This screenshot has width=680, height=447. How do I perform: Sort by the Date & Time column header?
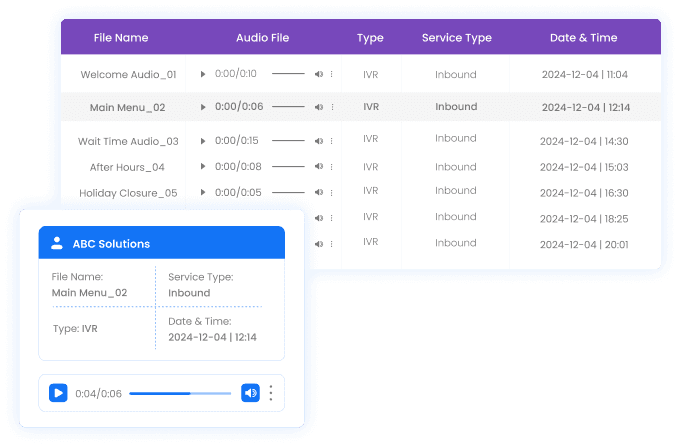(583, 38)
